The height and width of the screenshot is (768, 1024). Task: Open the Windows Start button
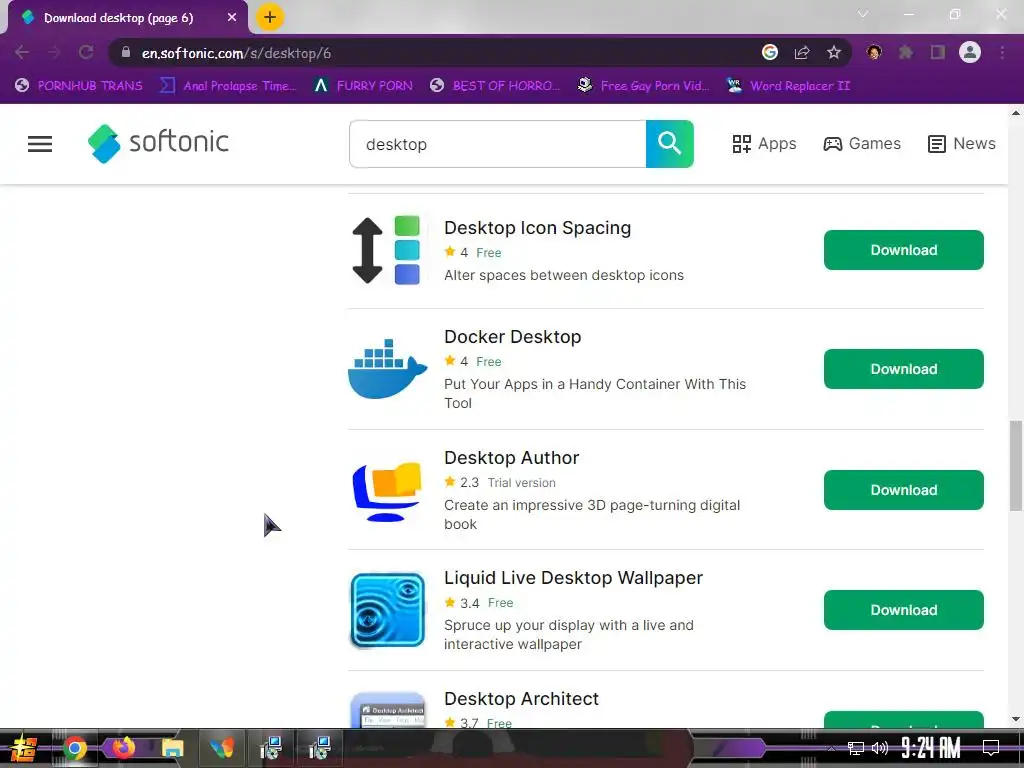24,748
